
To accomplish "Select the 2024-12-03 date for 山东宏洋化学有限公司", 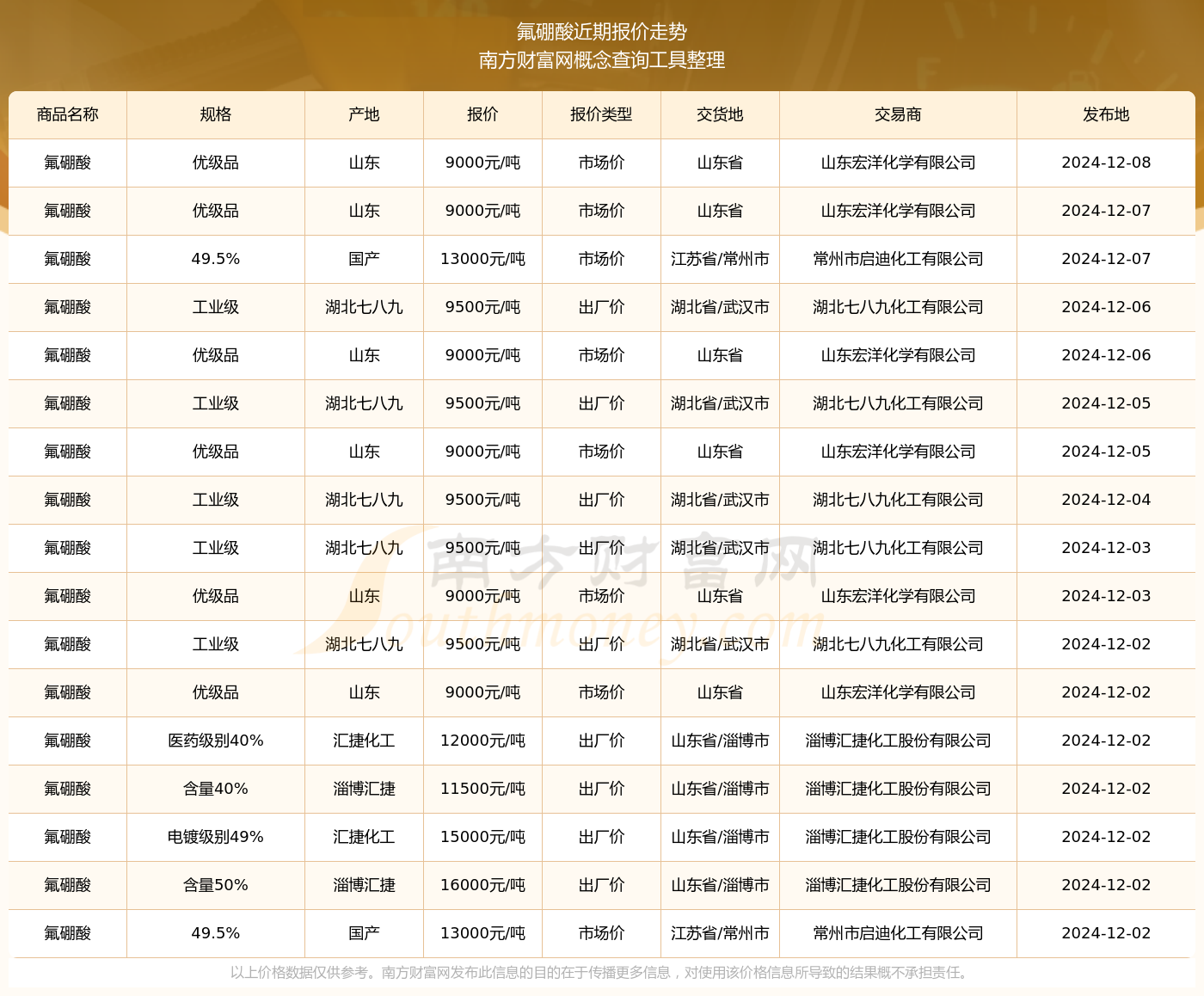I will pyautogui.click(x=1106, y=596).
